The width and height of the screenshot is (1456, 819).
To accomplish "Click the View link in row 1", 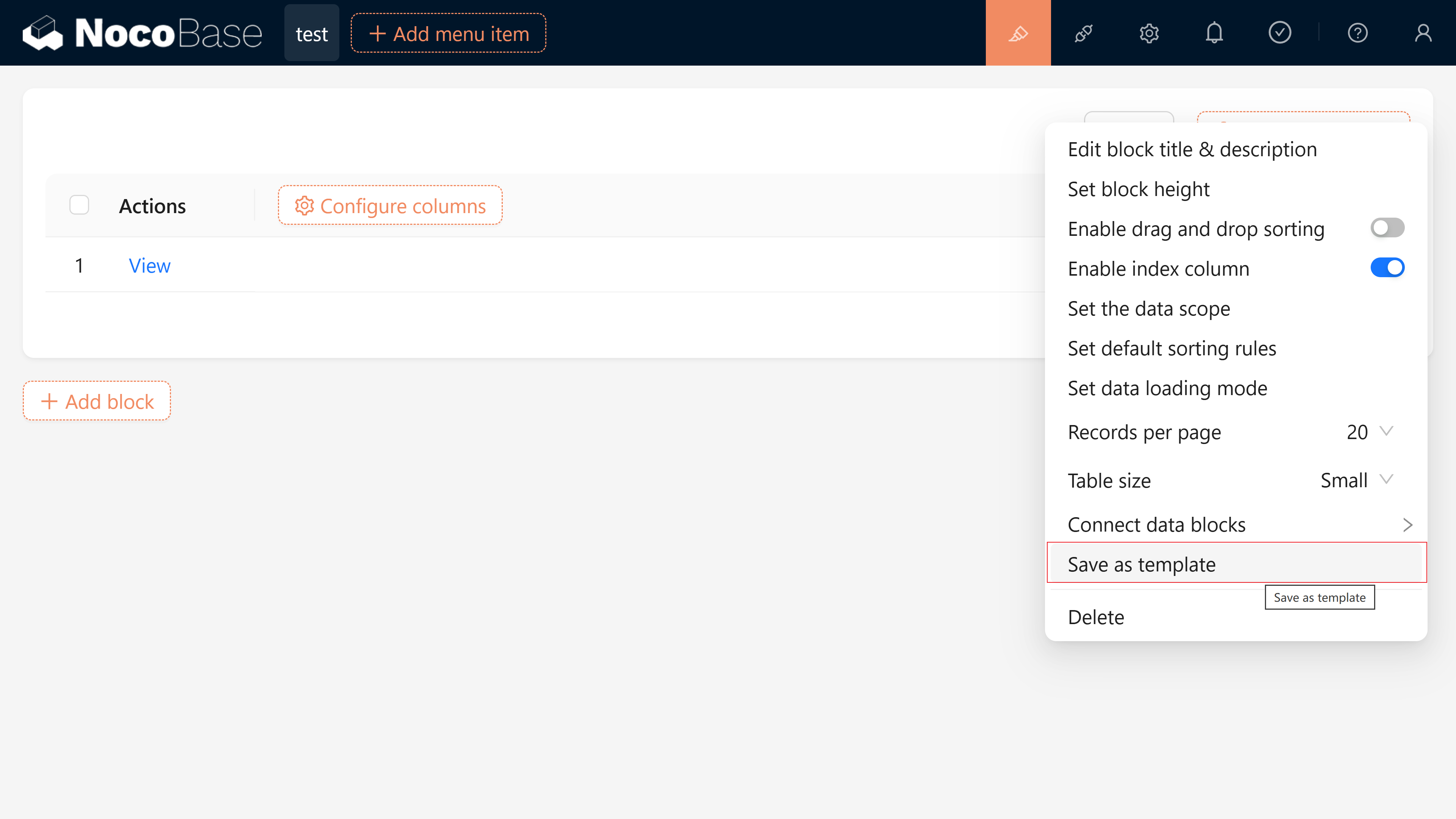I will click(149, 265).
